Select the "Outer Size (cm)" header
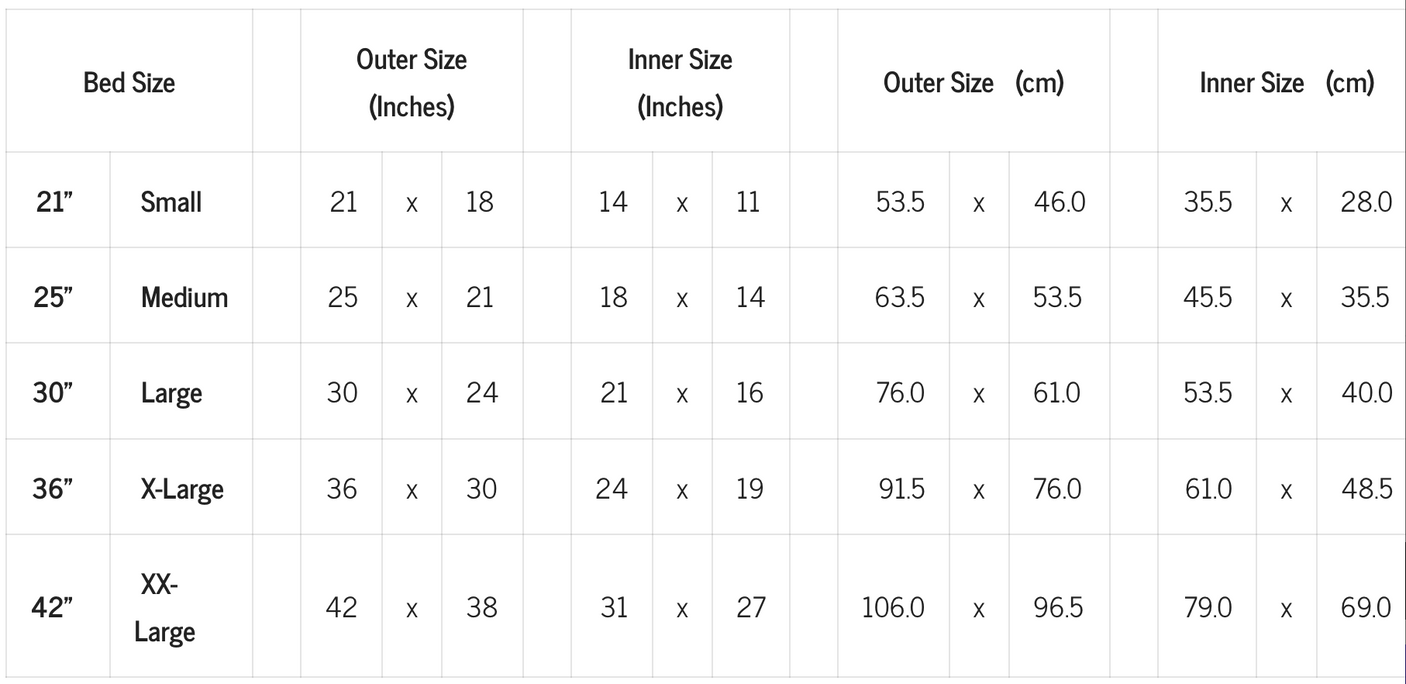The width and height of the screenshot is (1406, 684). coord(973,82)
